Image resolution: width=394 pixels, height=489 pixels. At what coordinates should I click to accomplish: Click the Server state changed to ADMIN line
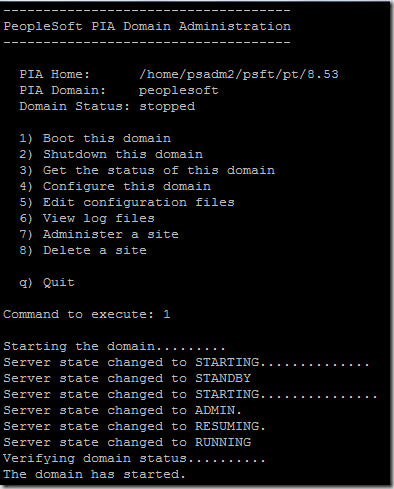tap(122, 410)
